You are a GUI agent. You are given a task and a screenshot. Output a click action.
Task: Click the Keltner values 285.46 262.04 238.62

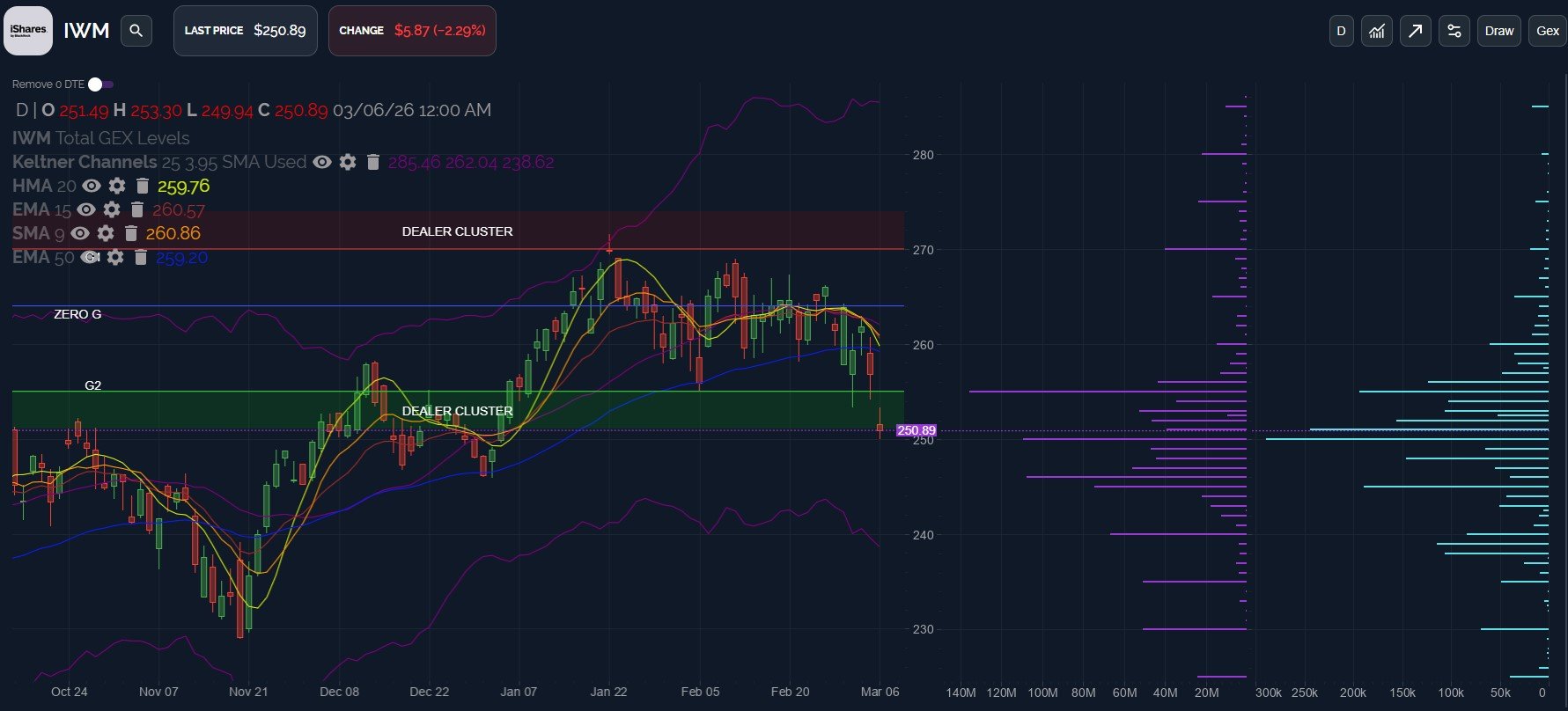click(x=471, y=162)
